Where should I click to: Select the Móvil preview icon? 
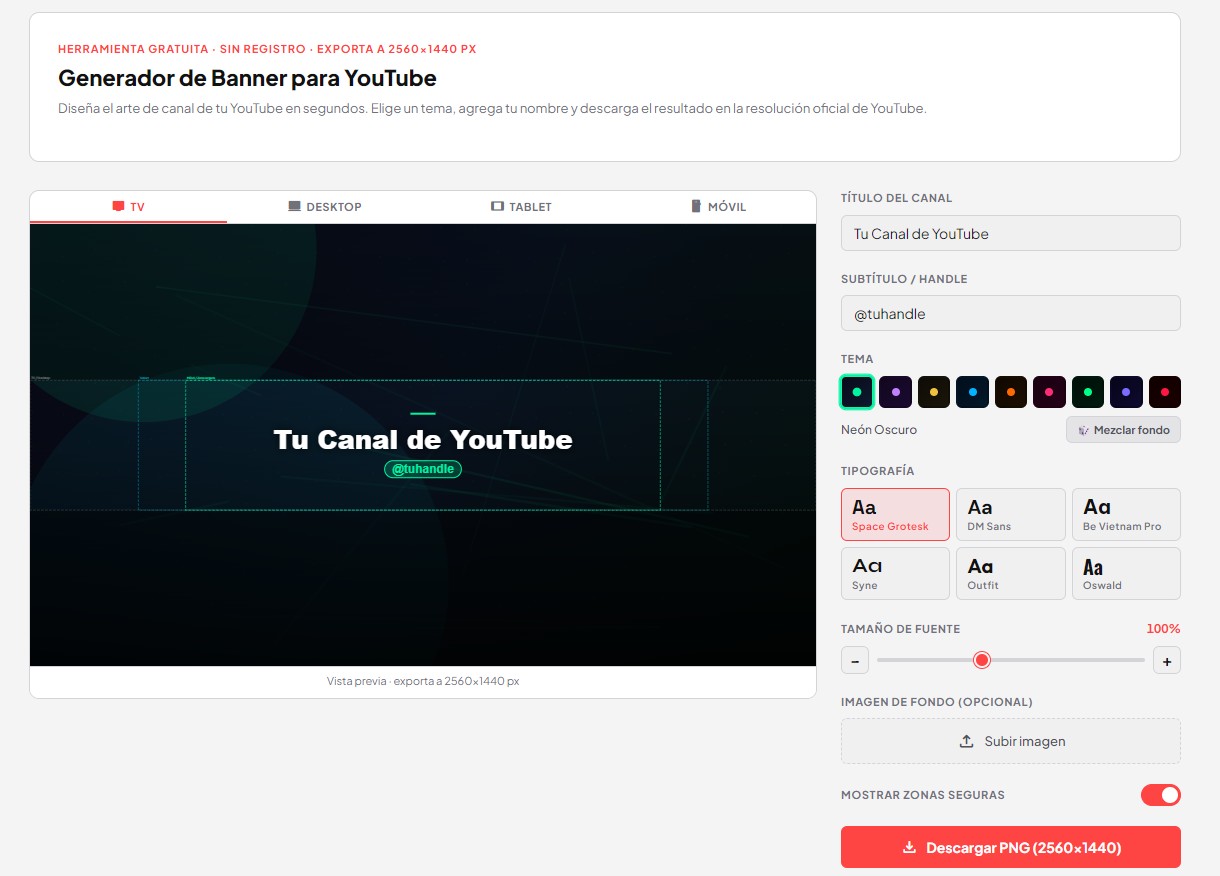pos(697,206)
